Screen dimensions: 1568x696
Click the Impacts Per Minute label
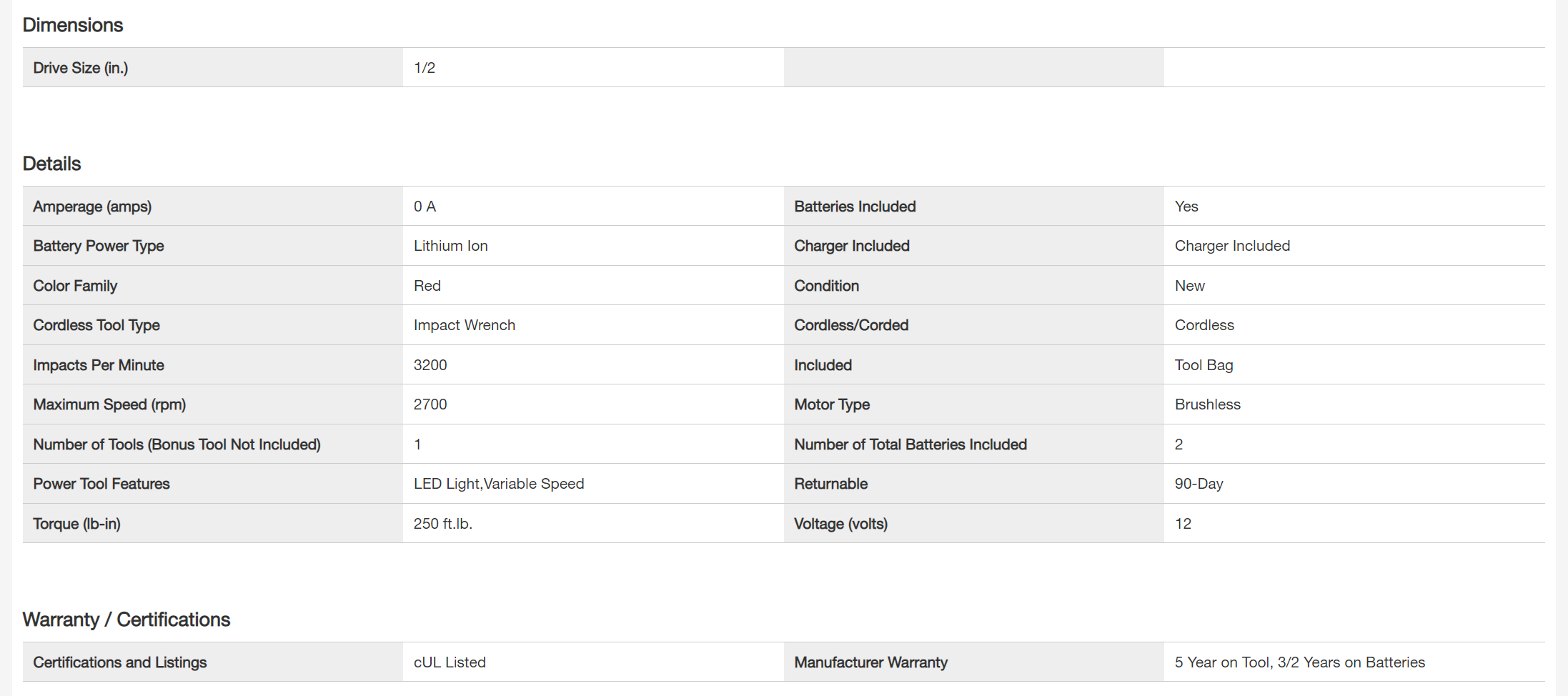click(99, 365)
